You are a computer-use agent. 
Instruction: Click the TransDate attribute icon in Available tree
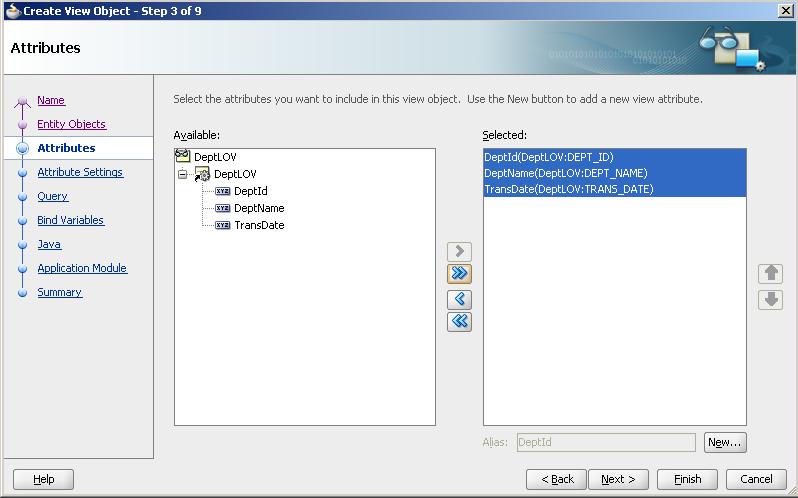[x=222, y=225]
